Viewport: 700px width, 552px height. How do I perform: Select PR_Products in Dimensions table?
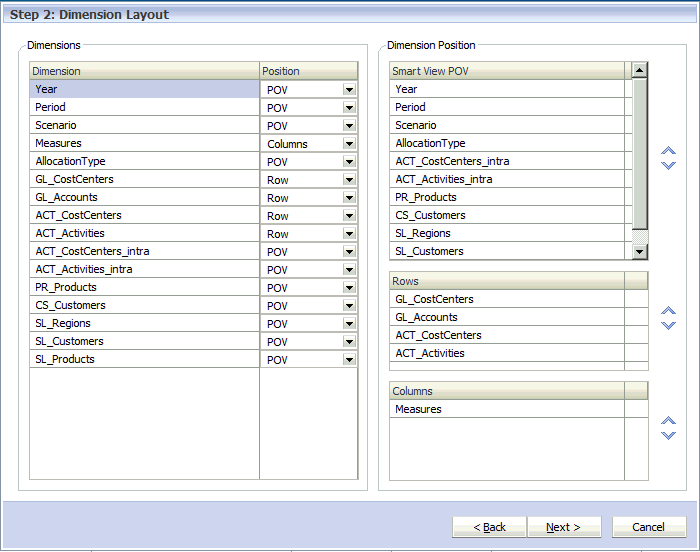(x=144, y=287)
